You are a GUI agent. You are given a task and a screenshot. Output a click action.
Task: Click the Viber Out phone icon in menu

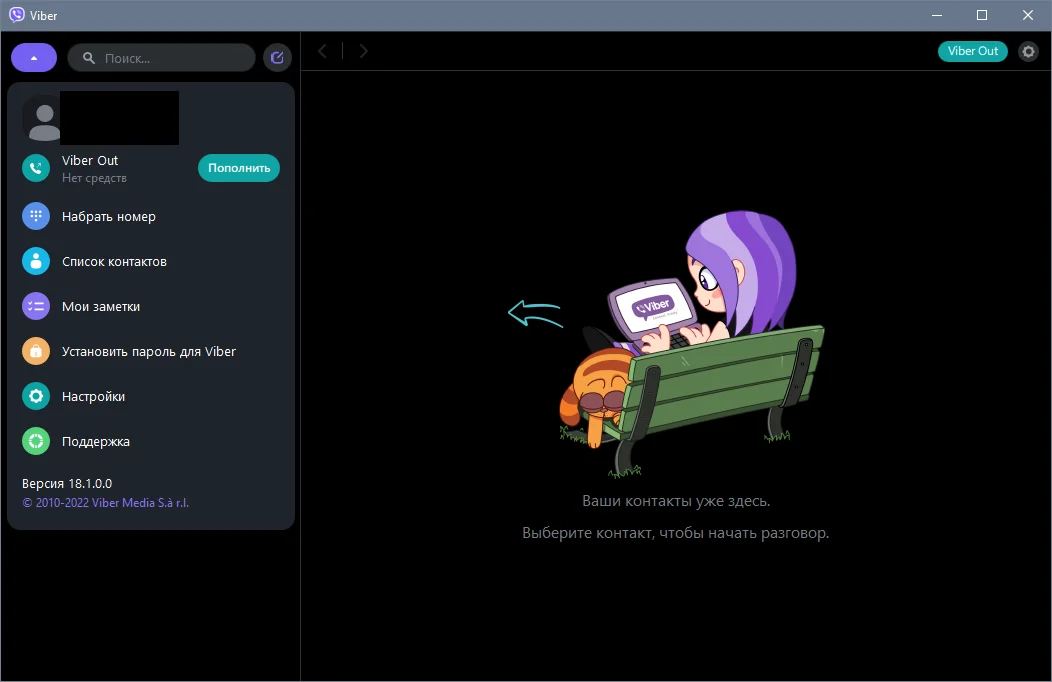point(36,168)
